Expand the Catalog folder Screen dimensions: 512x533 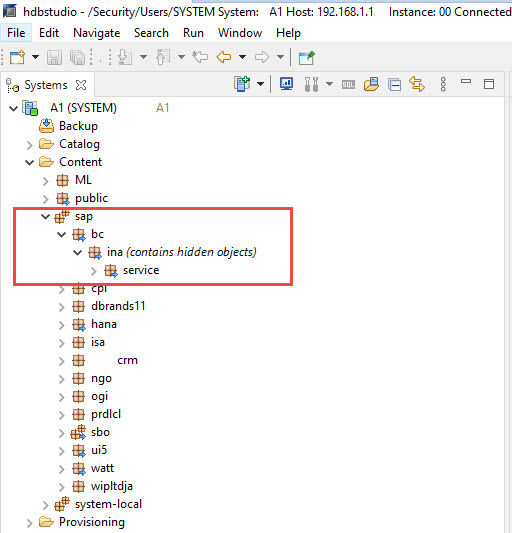[30, 145]
